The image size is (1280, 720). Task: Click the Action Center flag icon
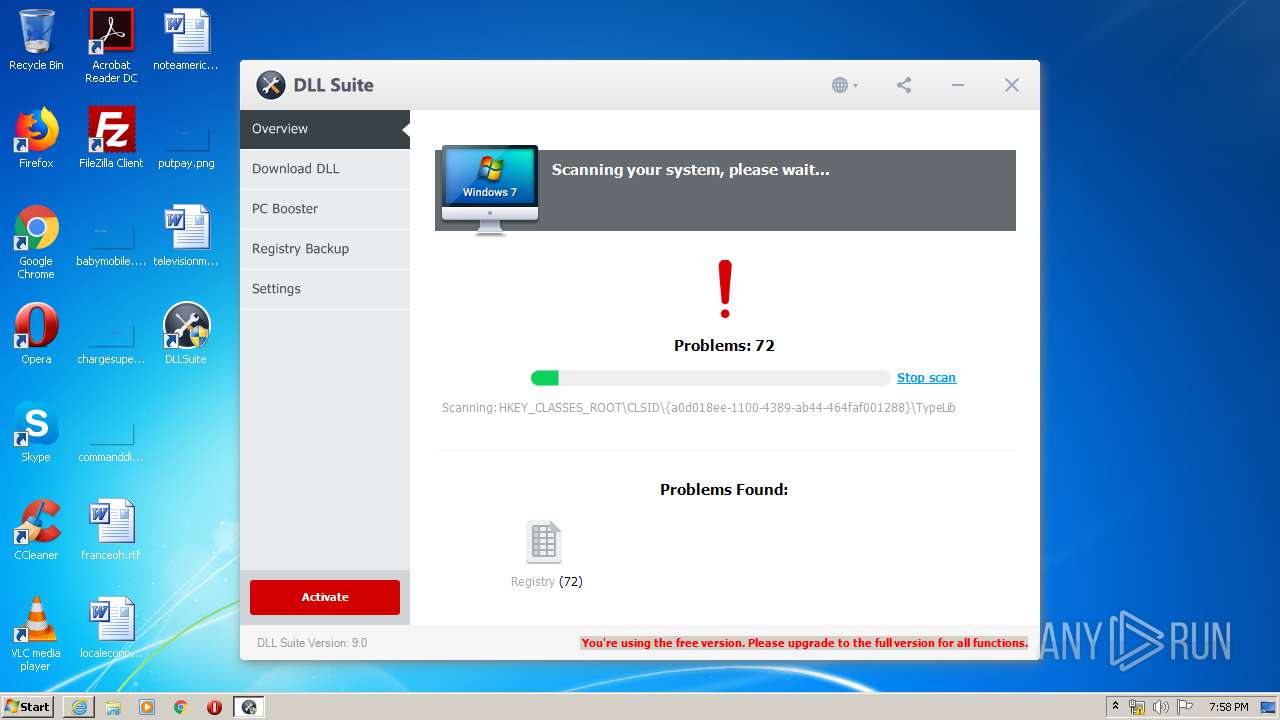tap(1184, 707)
